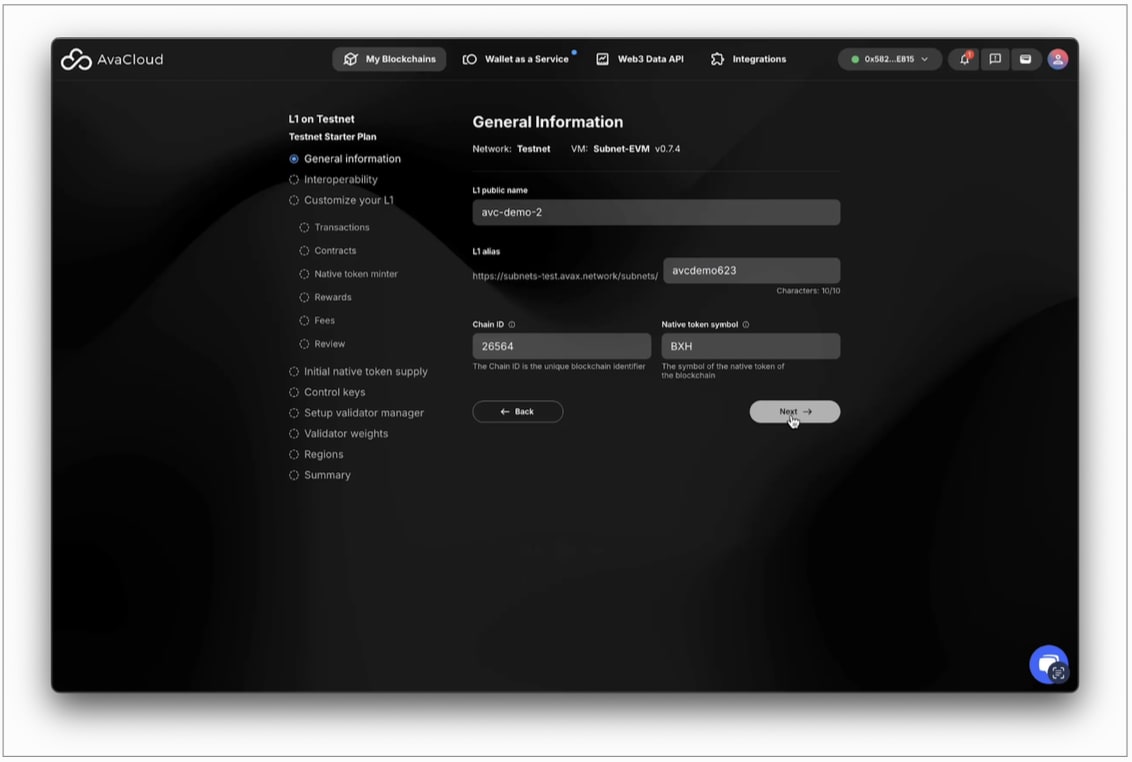Open the Web3 Data API tab
The image size is (1132, 762).
pos(640,59)
